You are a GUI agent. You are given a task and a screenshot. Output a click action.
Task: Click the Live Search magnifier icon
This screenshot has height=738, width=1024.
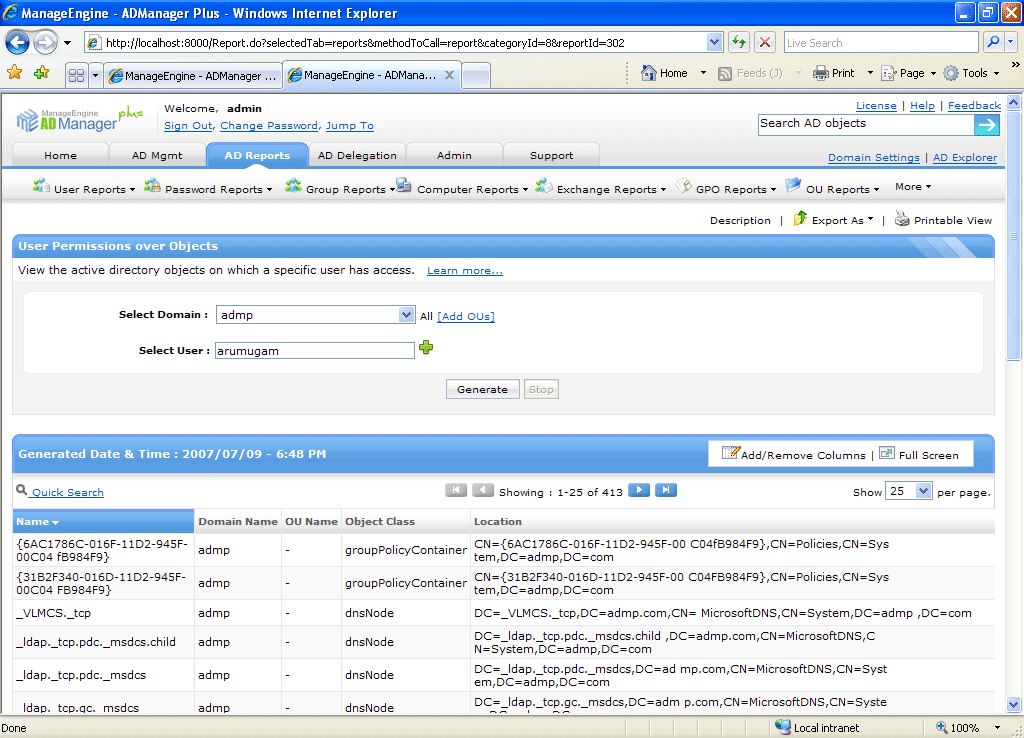click(993, 42)
